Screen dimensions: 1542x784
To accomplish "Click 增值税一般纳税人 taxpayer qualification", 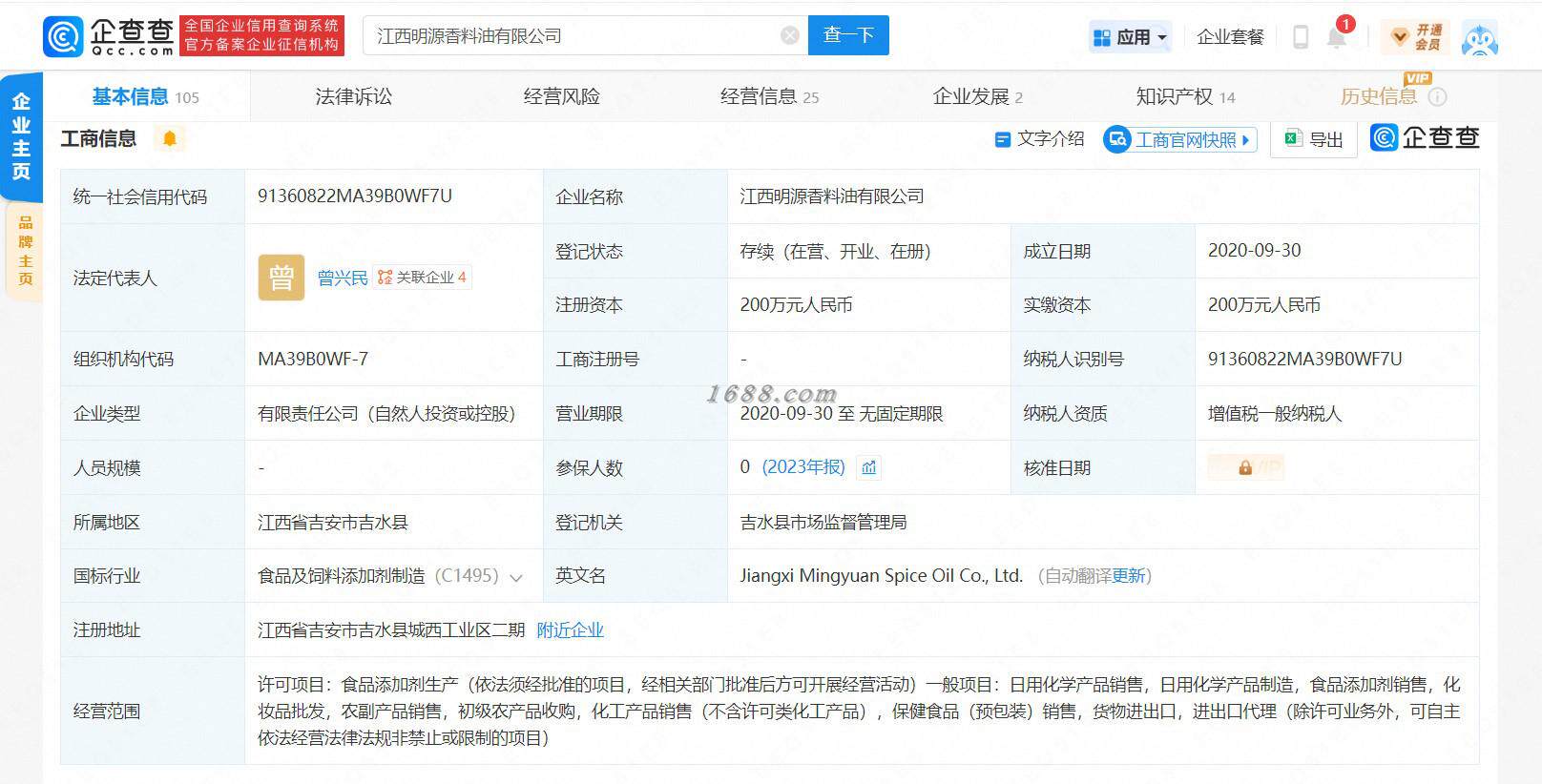I will [1275, 414].
